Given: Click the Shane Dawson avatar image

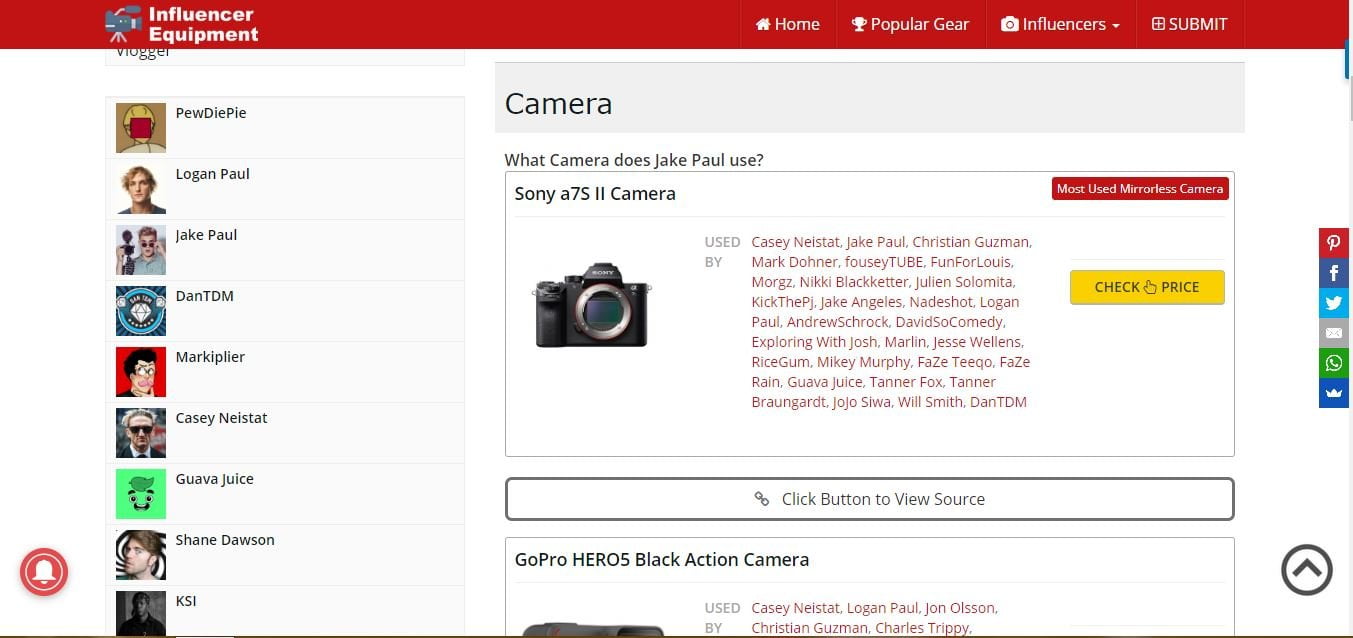Looking at the screenshot, I should pyautogui.click(x=141, y=555).
